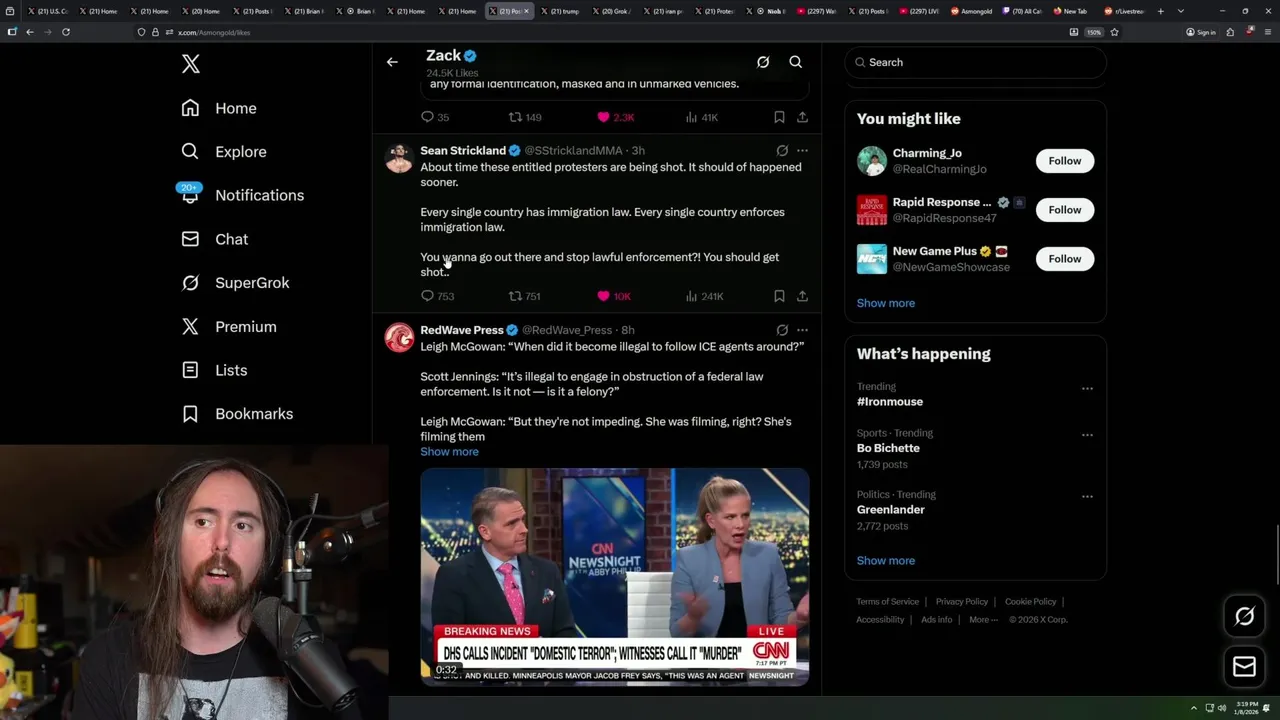
Task: Share the post with 41K views
Action: [802, 117]
